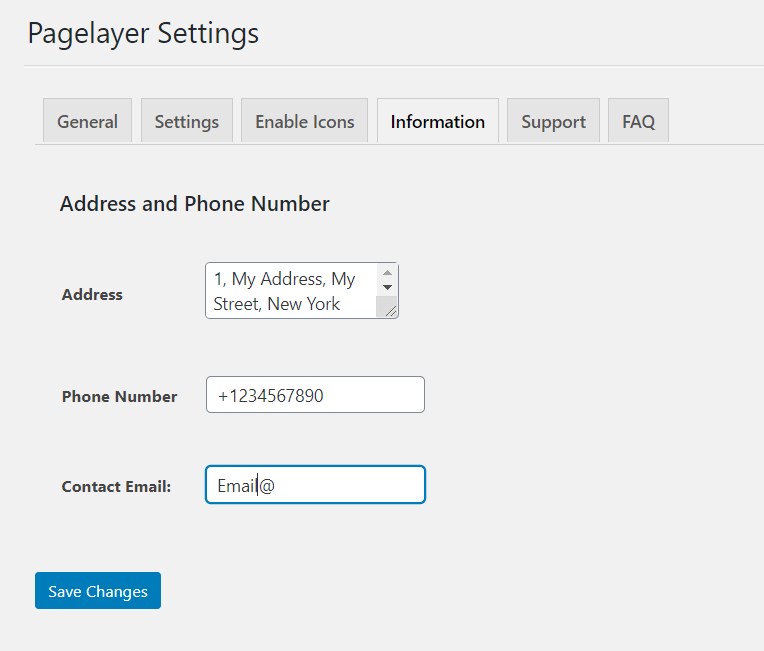Click the @ symbol in Contact Email
764x651 pixels.
coord(267,486)
